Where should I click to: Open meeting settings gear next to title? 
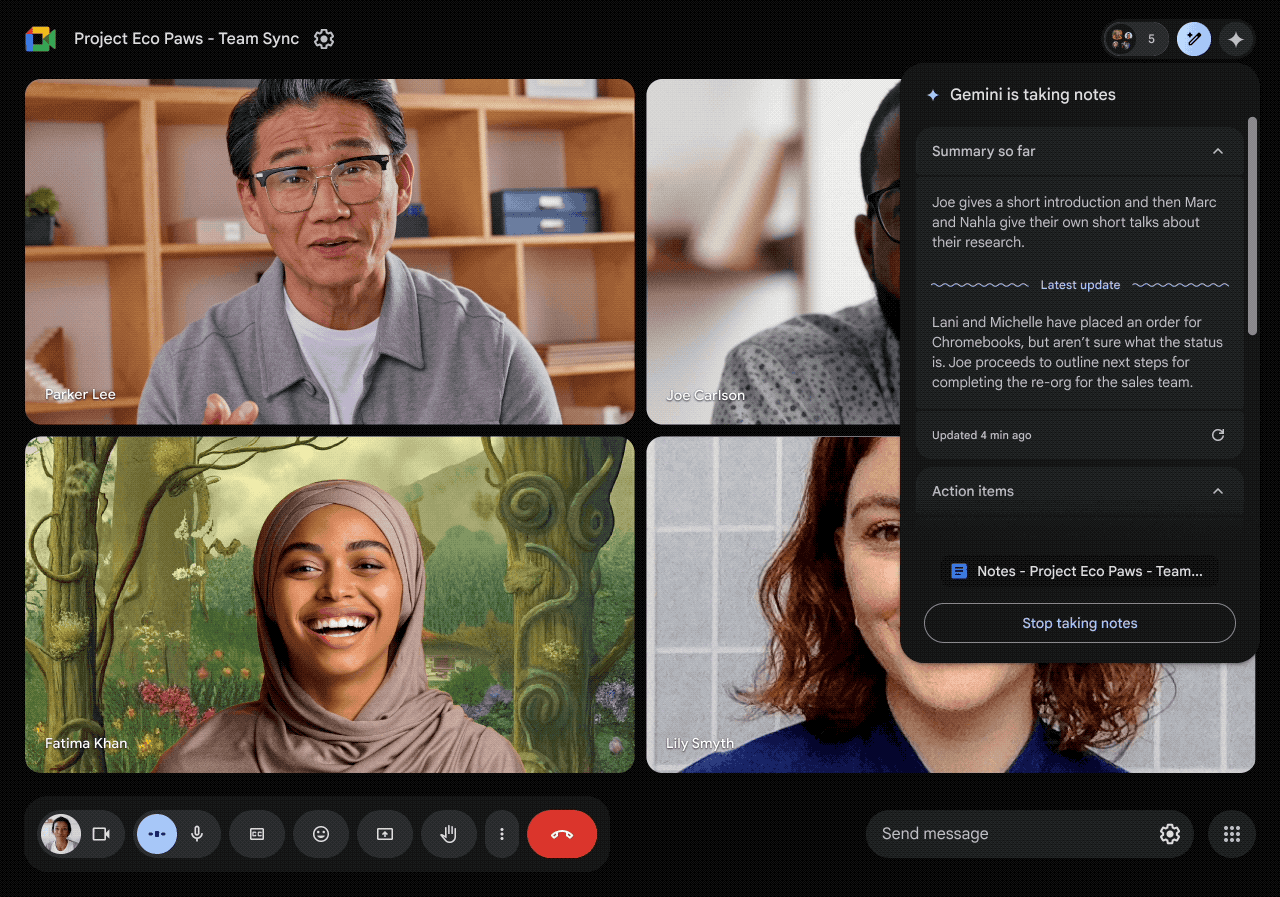click(x=323, y=39)
